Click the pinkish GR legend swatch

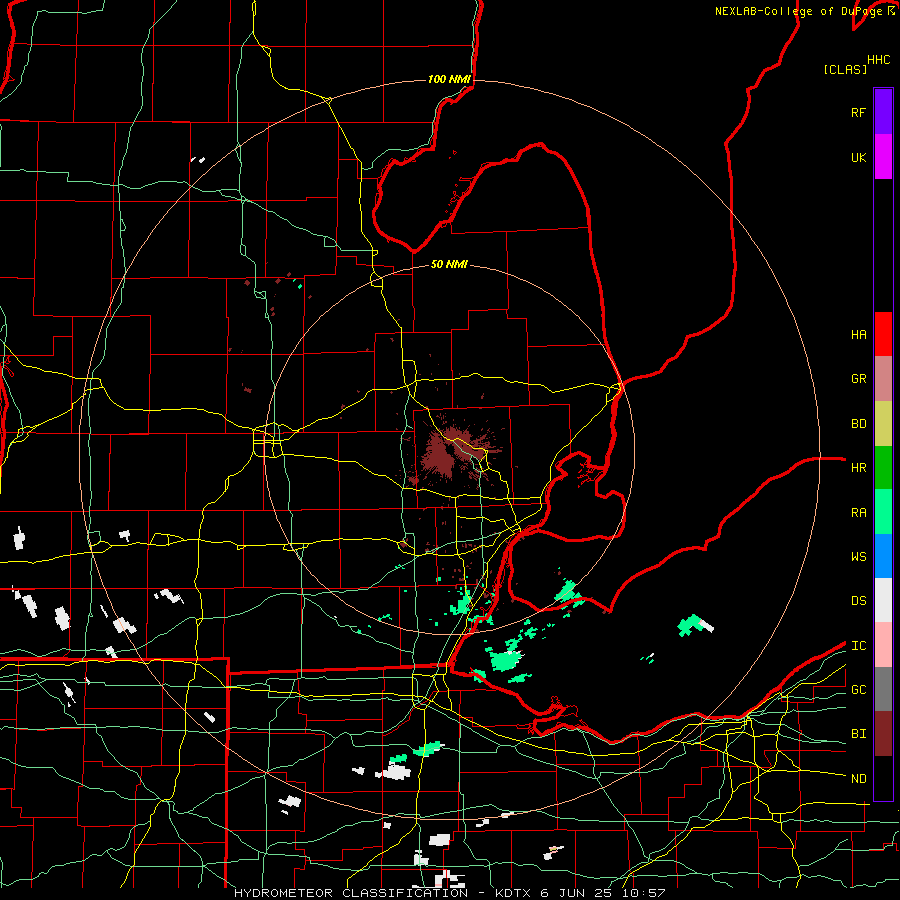[883, 379]
